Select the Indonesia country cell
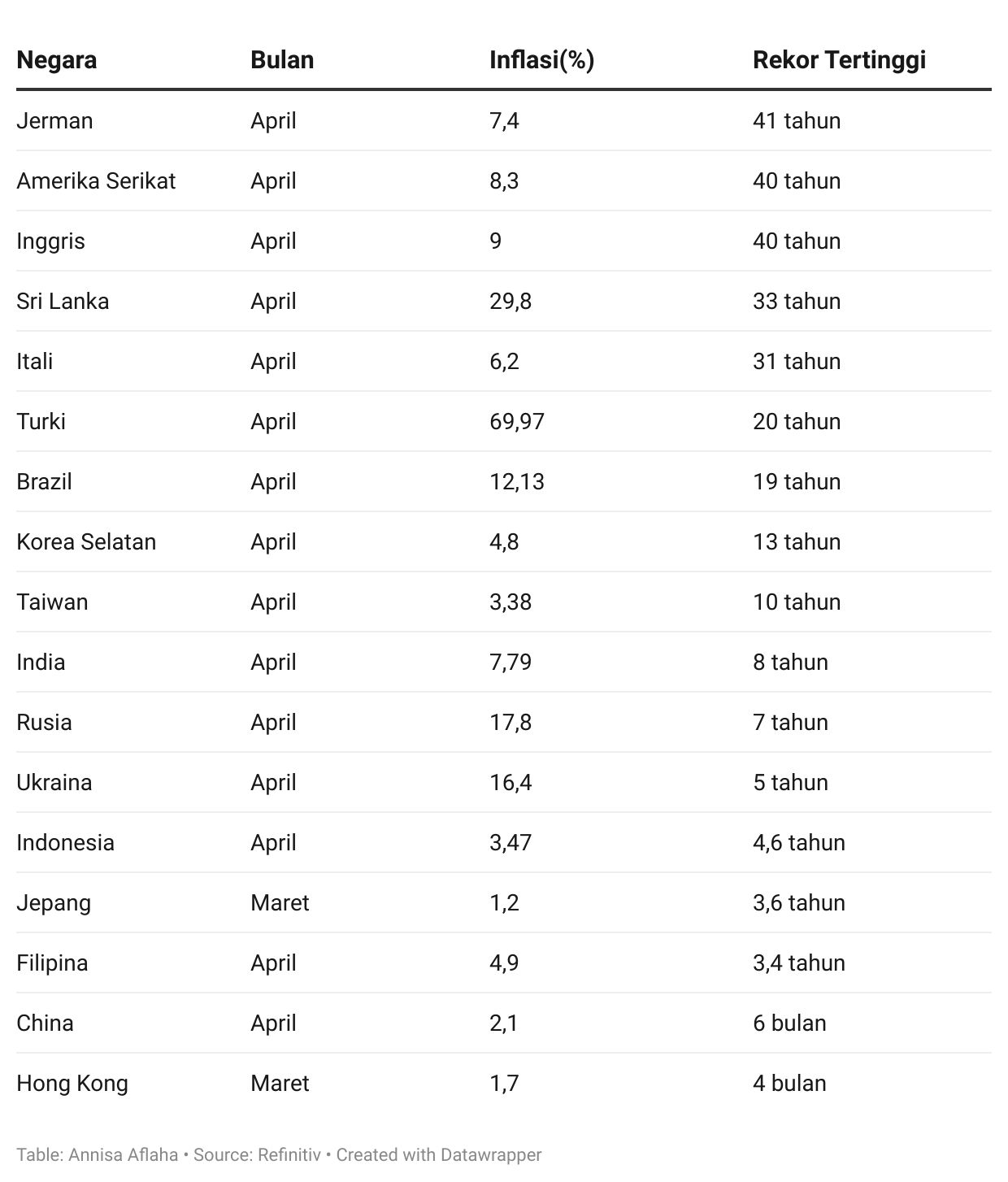This screenshot has height=1182, width=1008. (65, 842)
